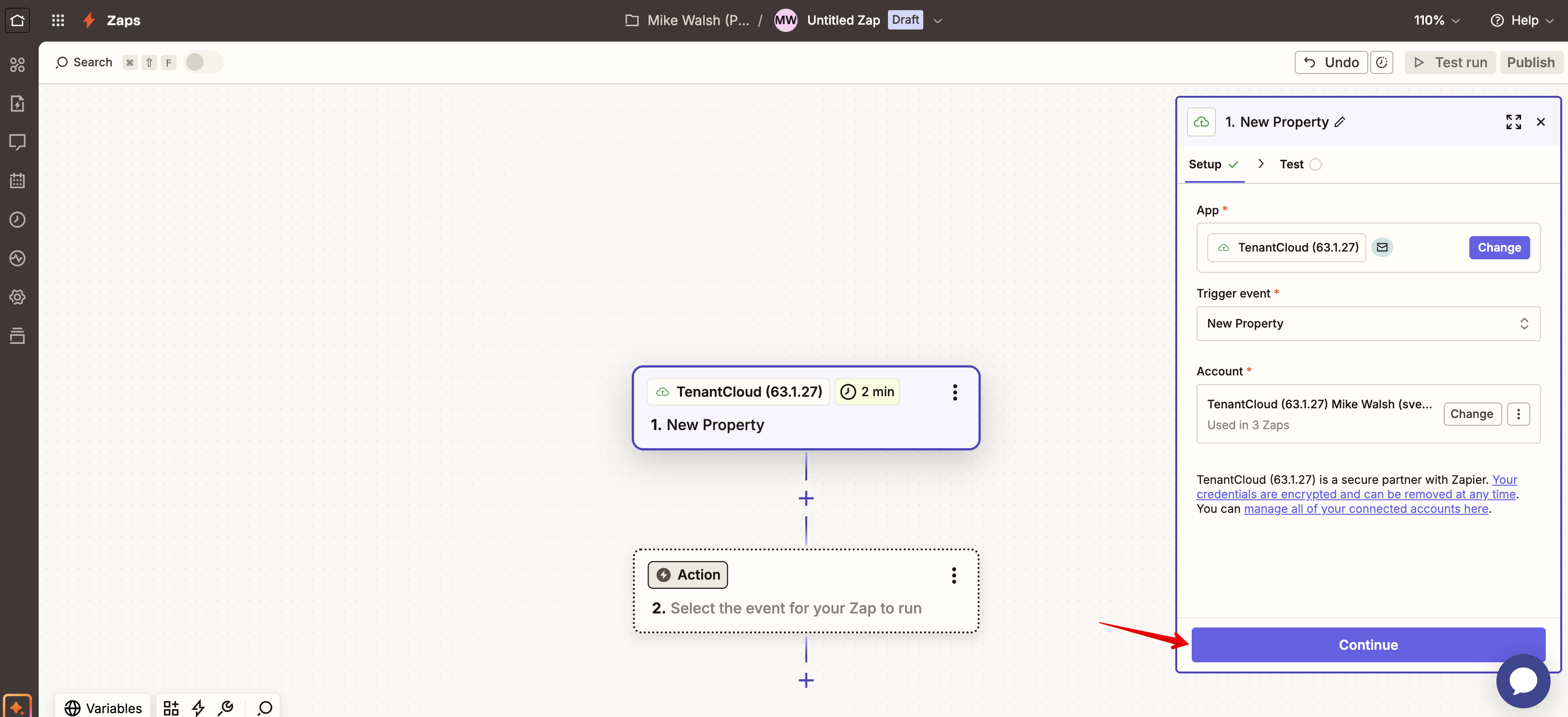The width and height of the screenshot is (1568, 717).
Task: Open the four-circles apps sidebar icon
Action: 17,64
